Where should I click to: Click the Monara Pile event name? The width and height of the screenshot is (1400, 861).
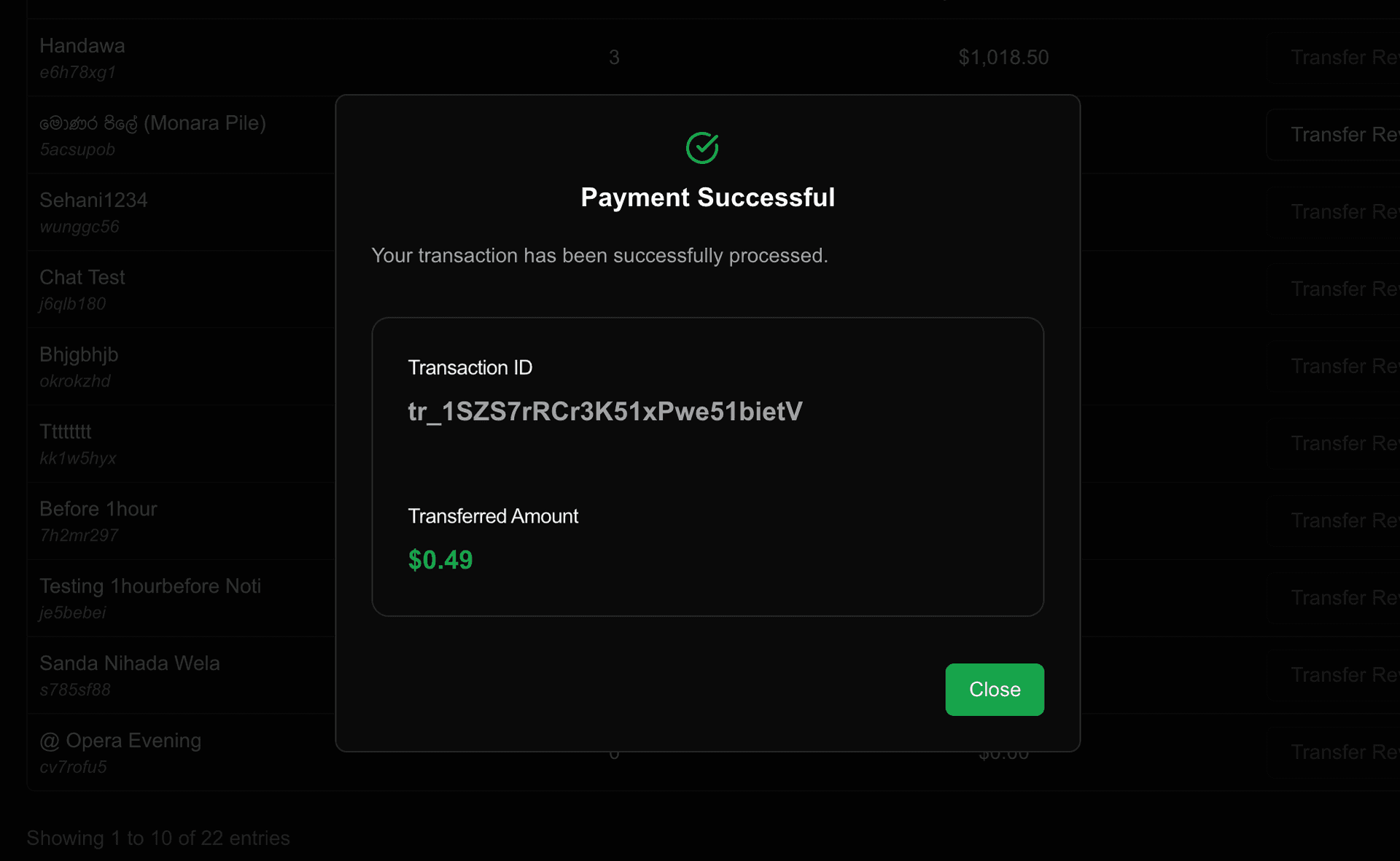pos(152,123)
